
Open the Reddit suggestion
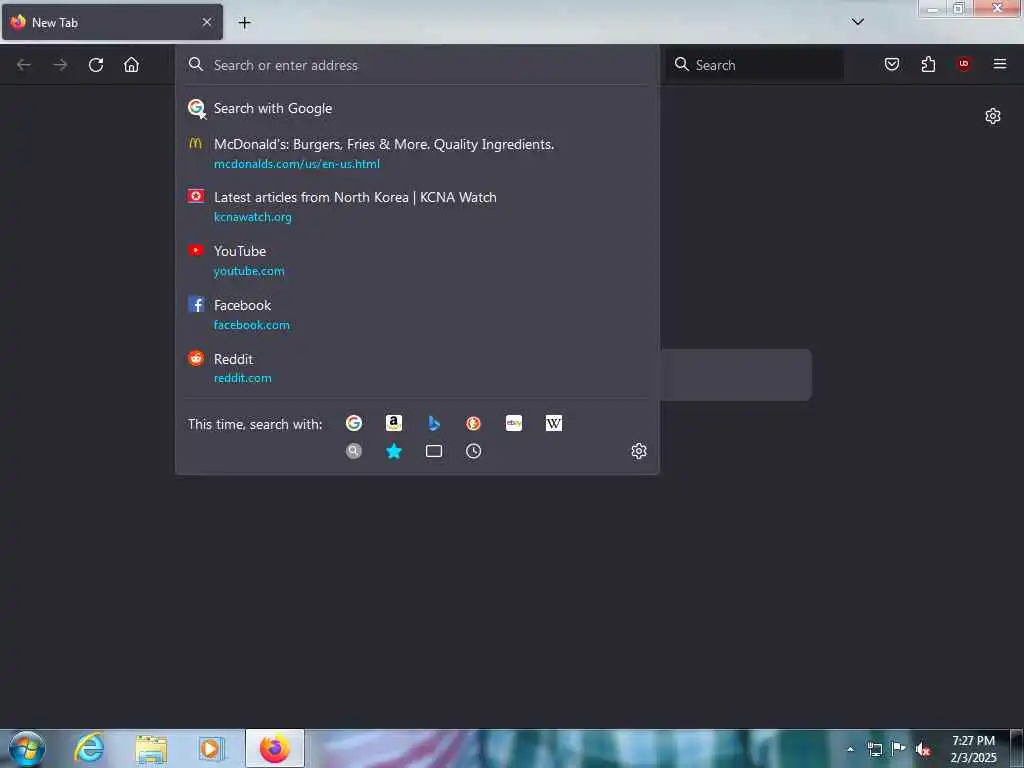coord(417,368)
